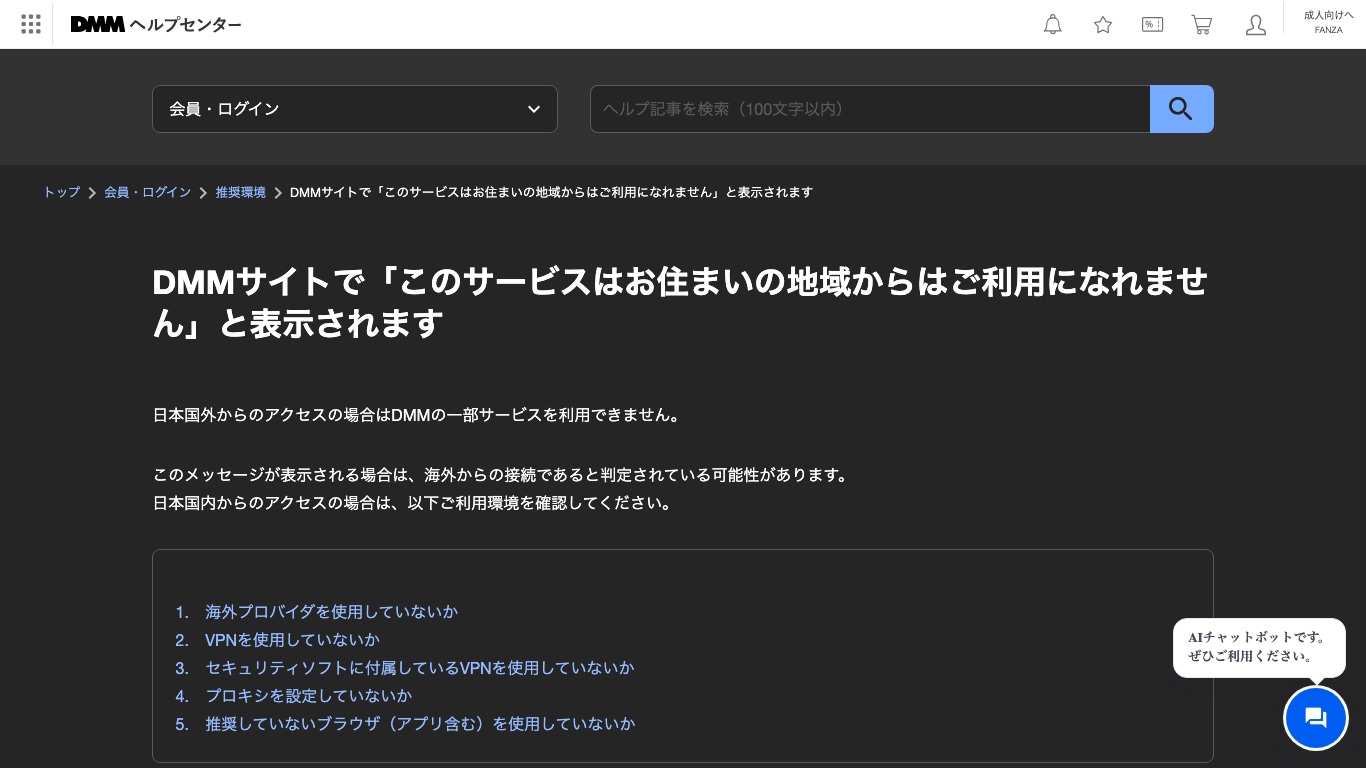Focus the help article search field

tap(870, 109)
